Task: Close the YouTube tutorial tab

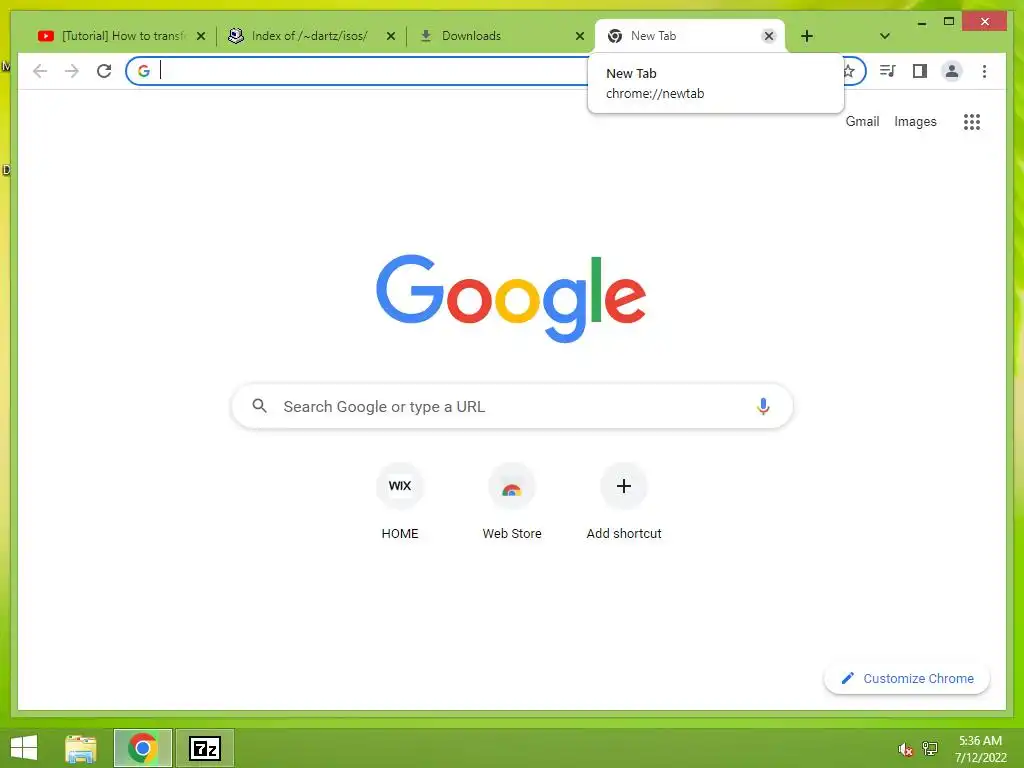Action: tap(201, 36)
